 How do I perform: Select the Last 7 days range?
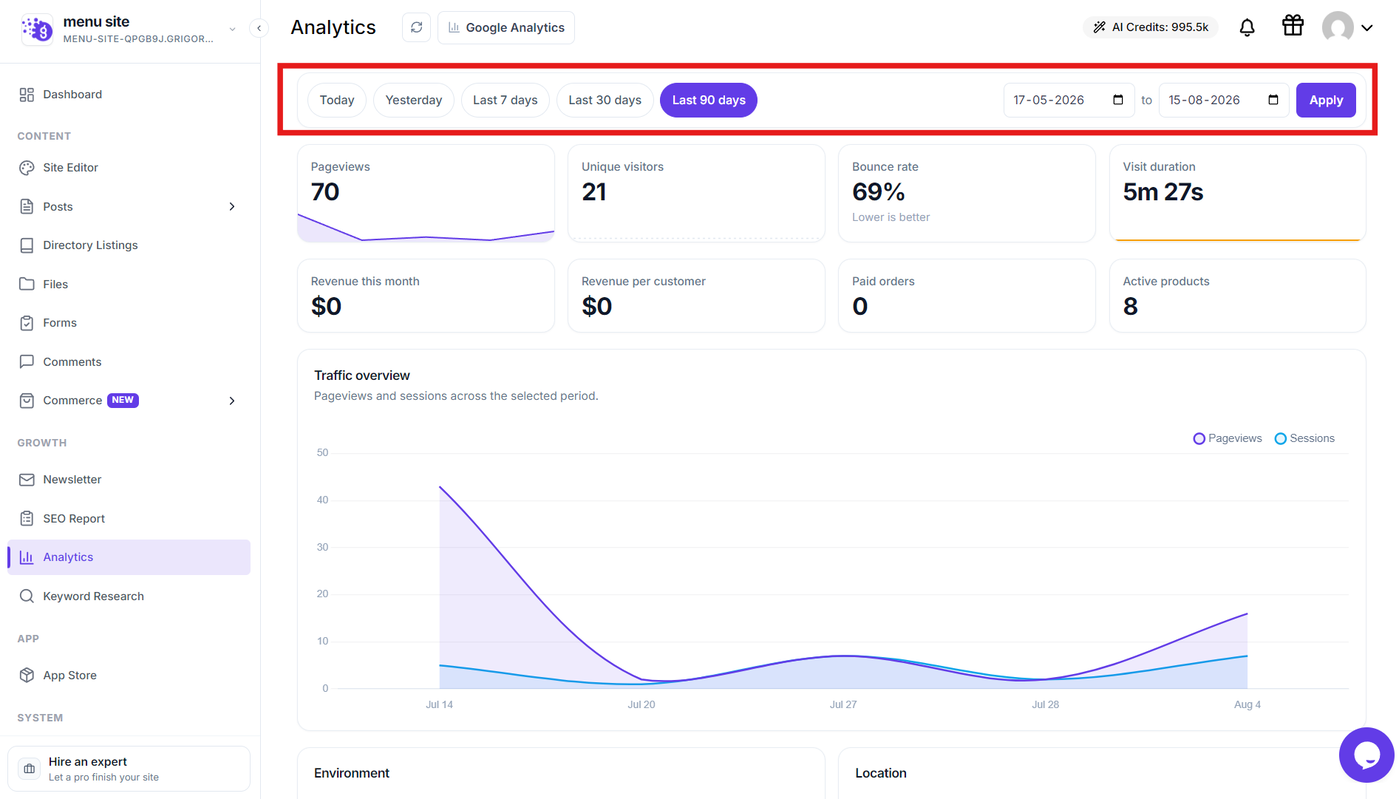click(505, 100)
